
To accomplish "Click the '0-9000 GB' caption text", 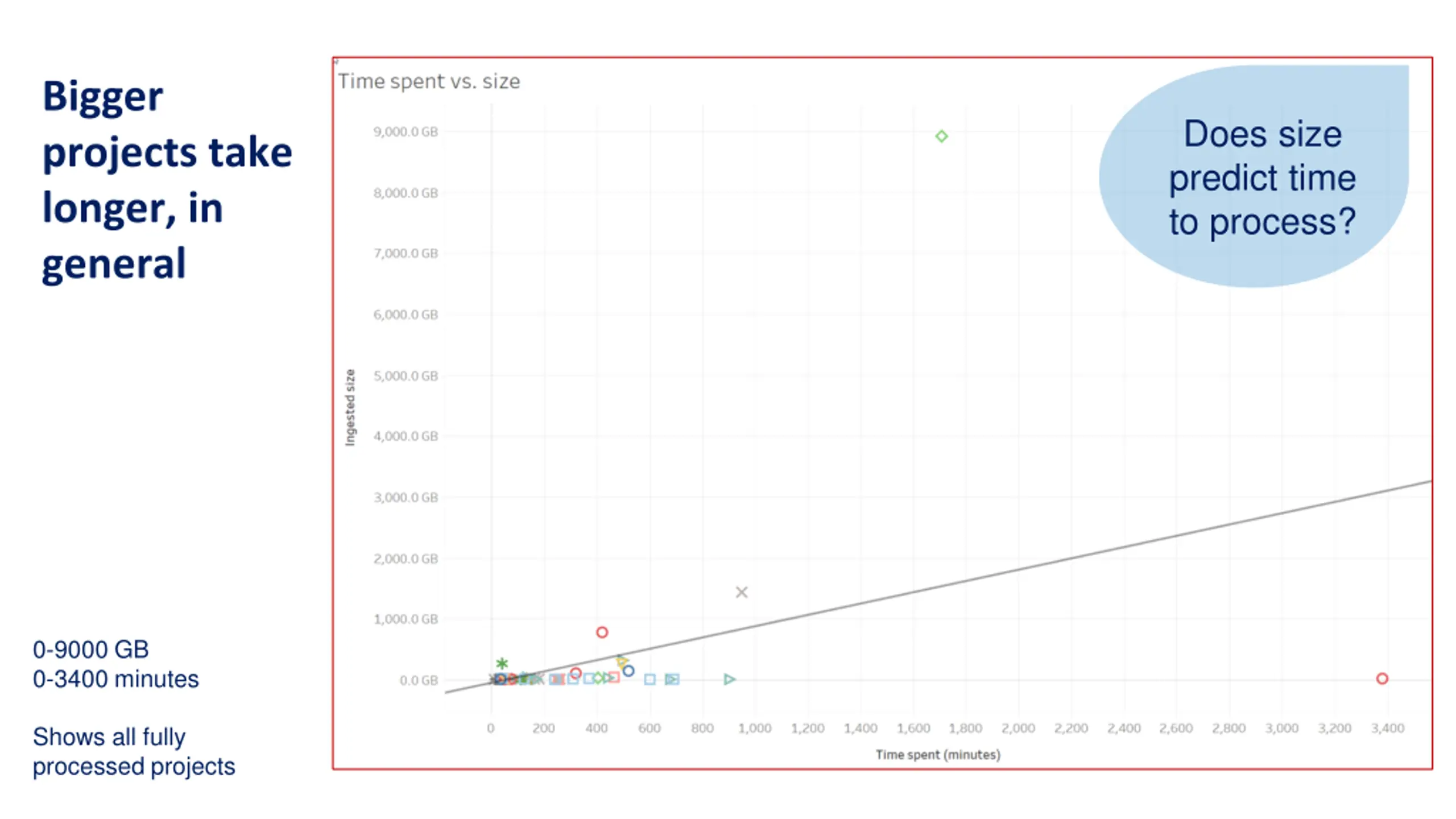I will tap(91, 650).
